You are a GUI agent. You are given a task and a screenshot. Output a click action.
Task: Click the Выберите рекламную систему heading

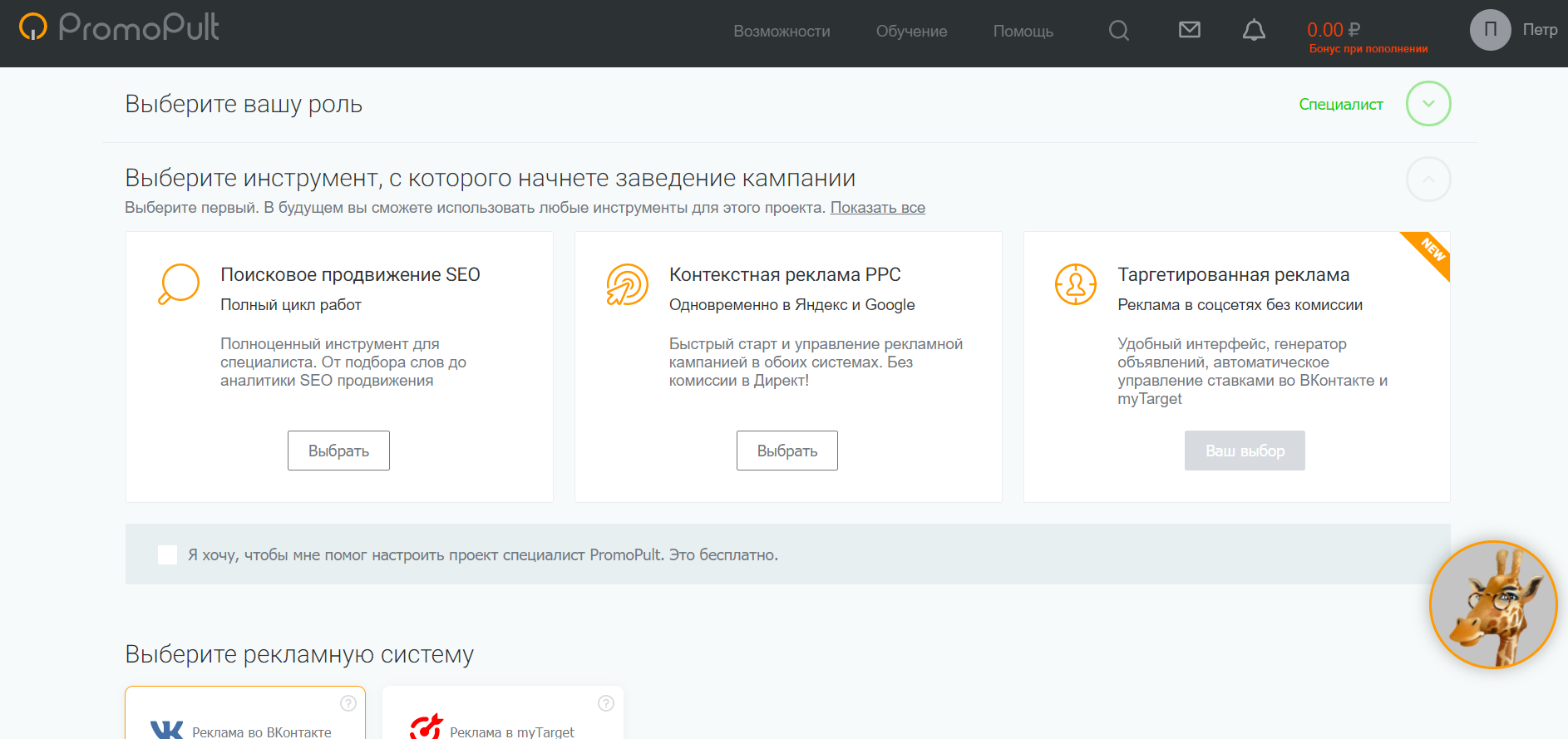tap(299, 654)
